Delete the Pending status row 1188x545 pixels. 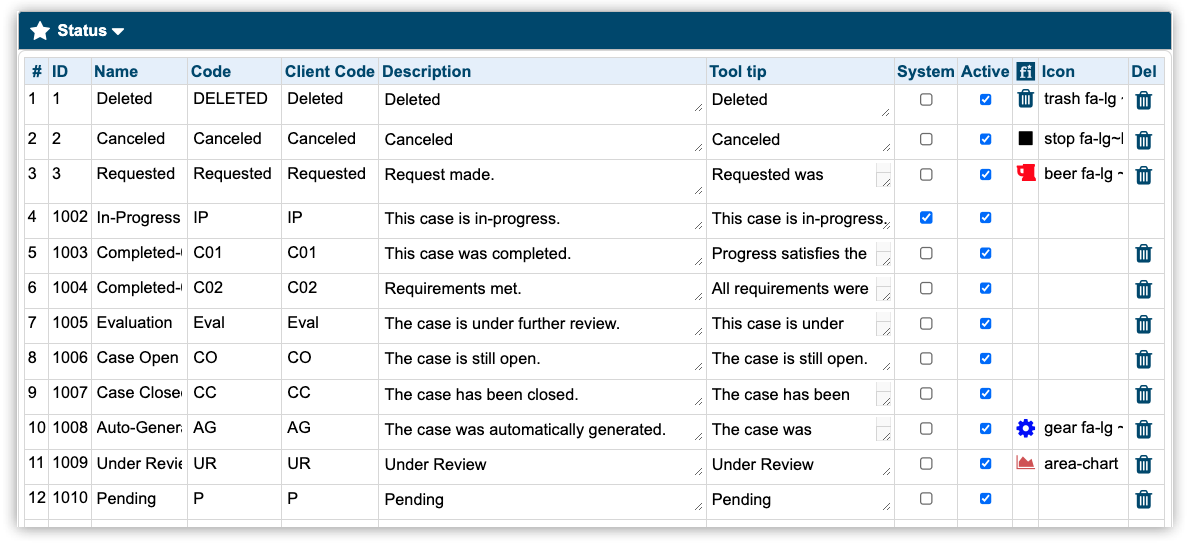point(1144,499)
